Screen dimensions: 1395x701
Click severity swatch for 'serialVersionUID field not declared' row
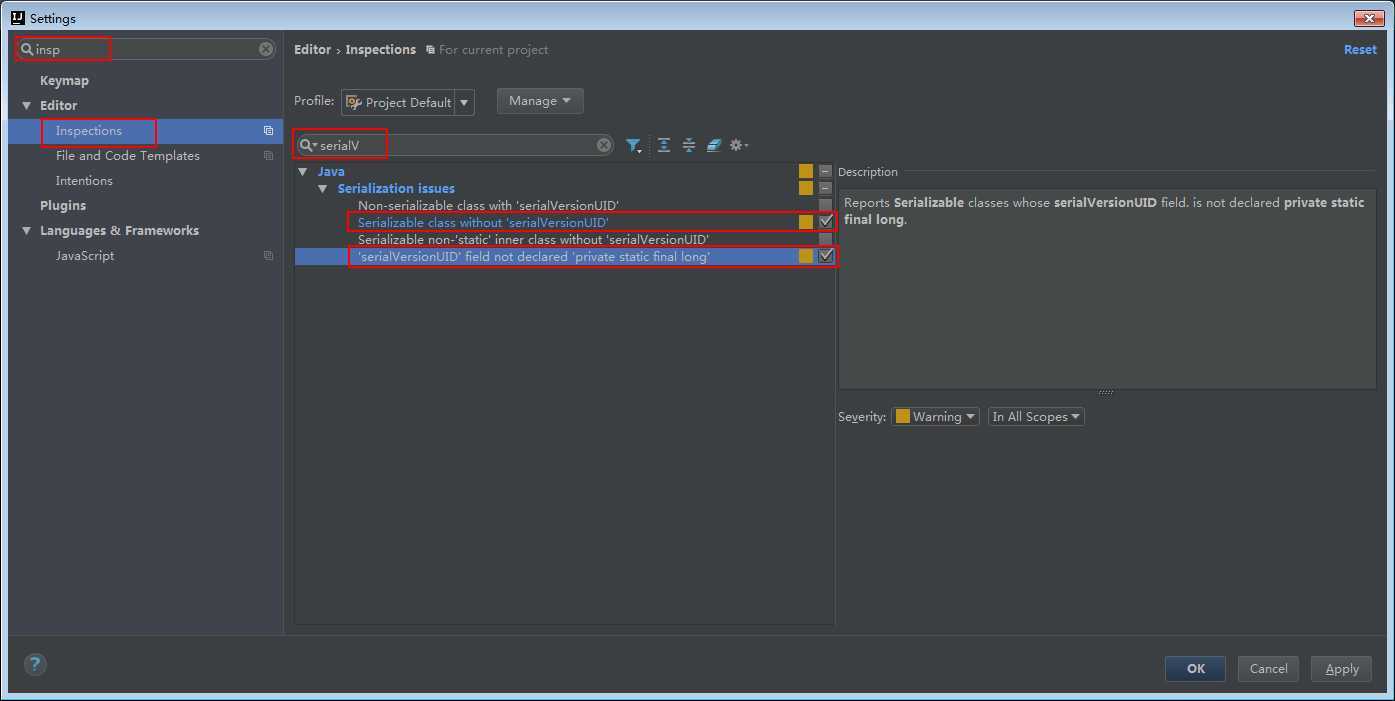click(806, 256)
